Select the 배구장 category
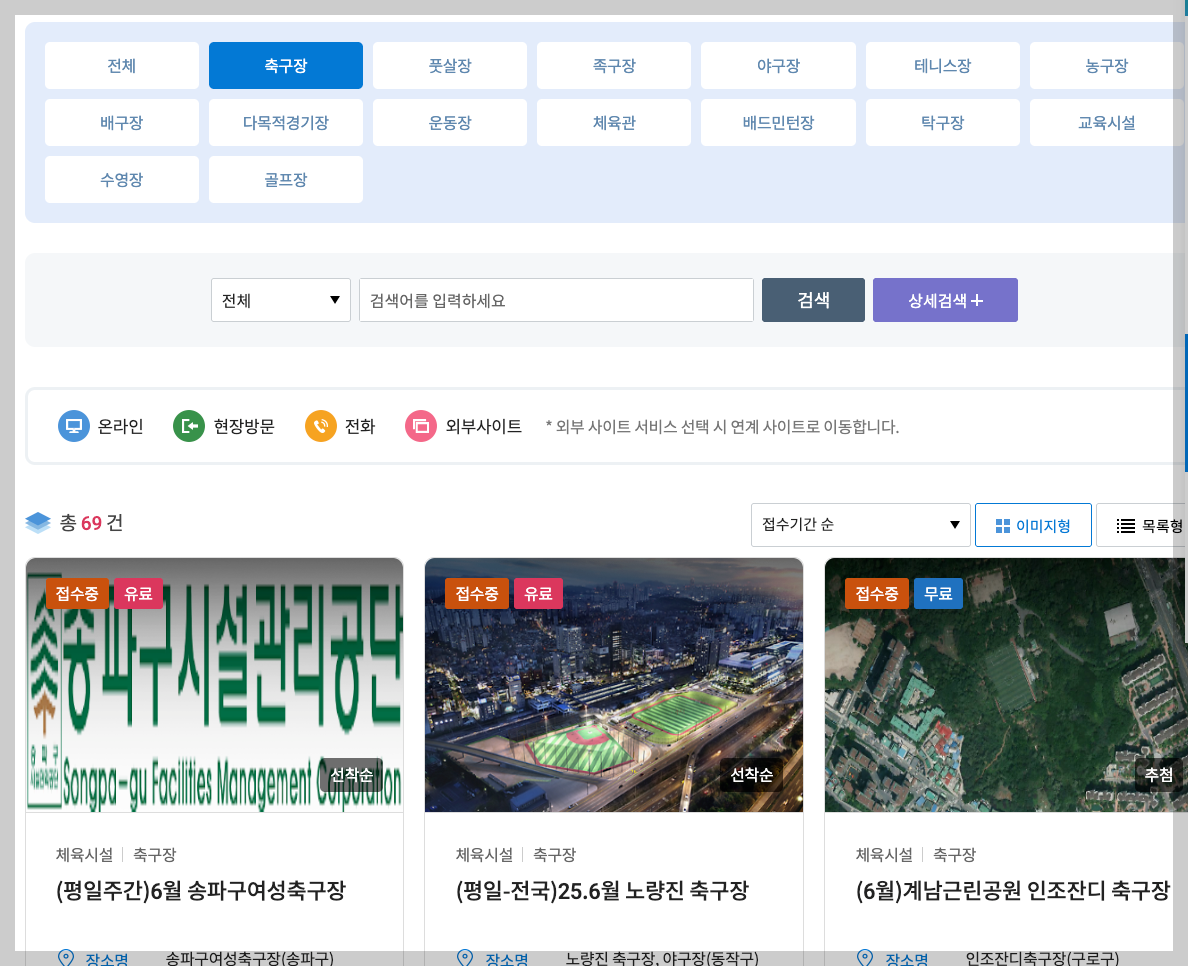The width and height of the screenshot is (1188, 966). click(x=121, y=122)
